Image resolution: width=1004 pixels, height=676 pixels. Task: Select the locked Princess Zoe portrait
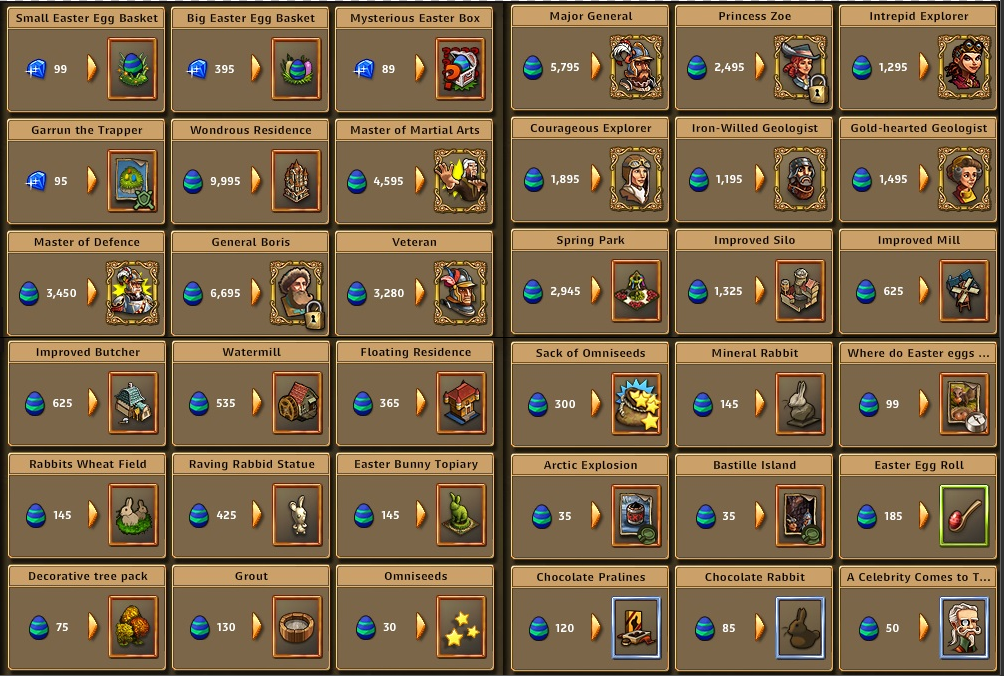800,67
